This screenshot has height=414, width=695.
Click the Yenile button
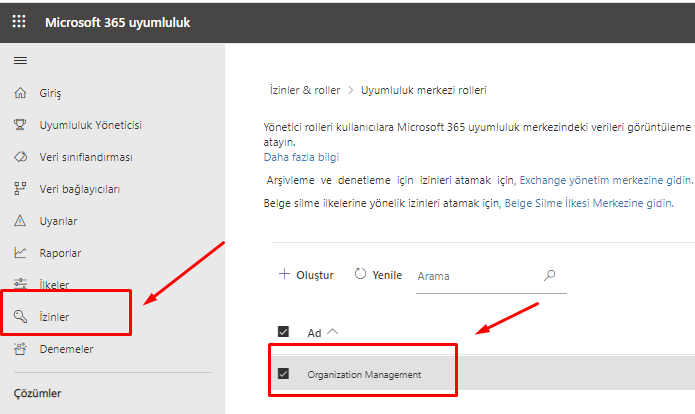pyautogui.click(x=378, y=275)
